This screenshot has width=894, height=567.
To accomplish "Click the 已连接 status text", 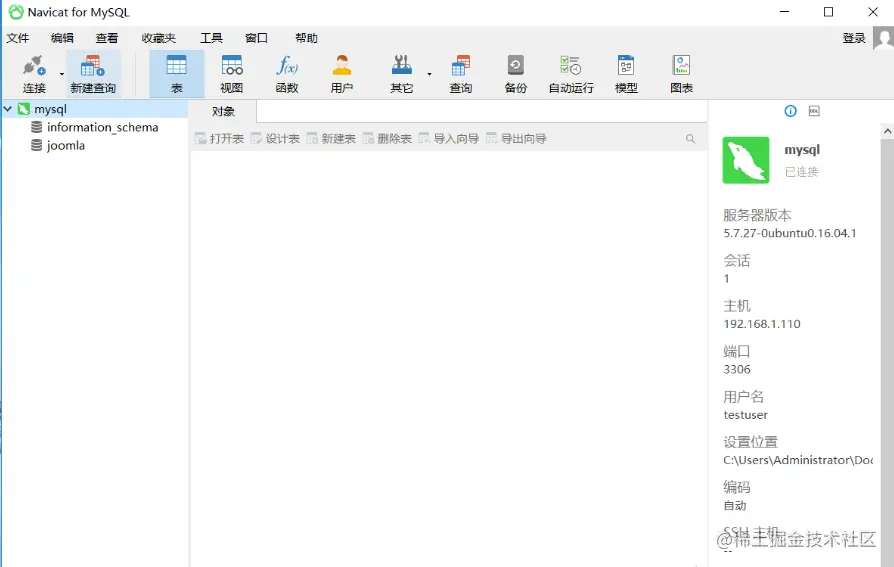I will pos(801,172).
